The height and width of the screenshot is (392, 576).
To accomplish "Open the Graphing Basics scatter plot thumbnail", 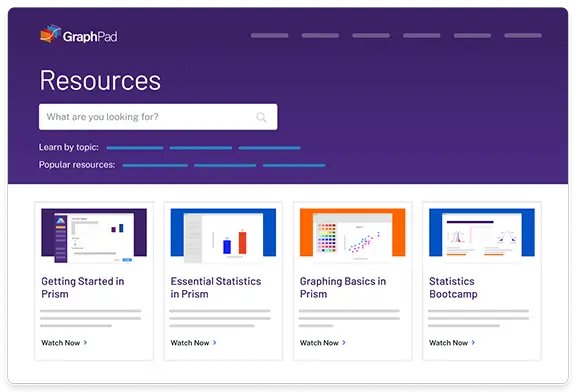I will [353, 235].
